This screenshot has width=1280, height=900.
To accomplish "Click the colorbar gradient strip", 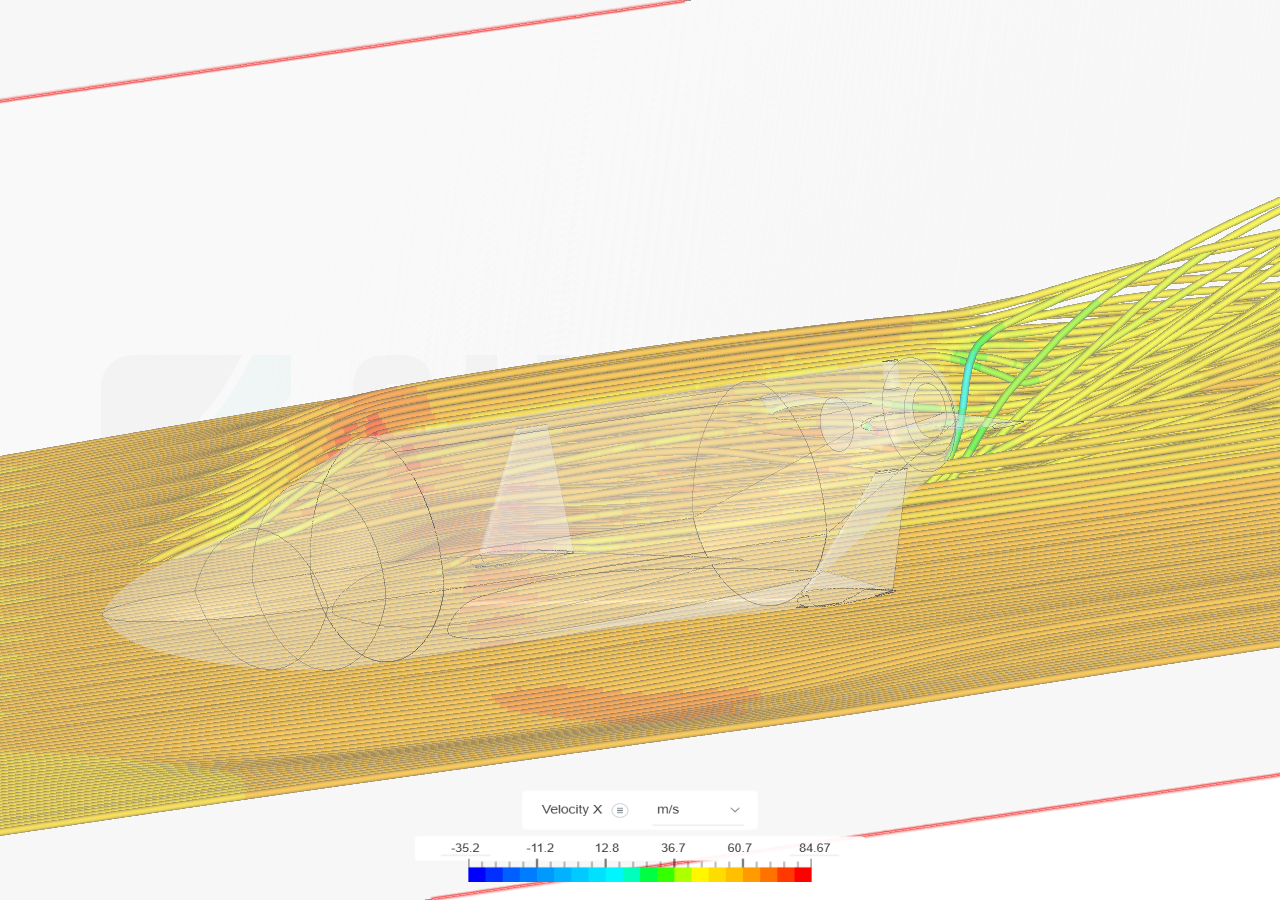I will coord(640,872).
